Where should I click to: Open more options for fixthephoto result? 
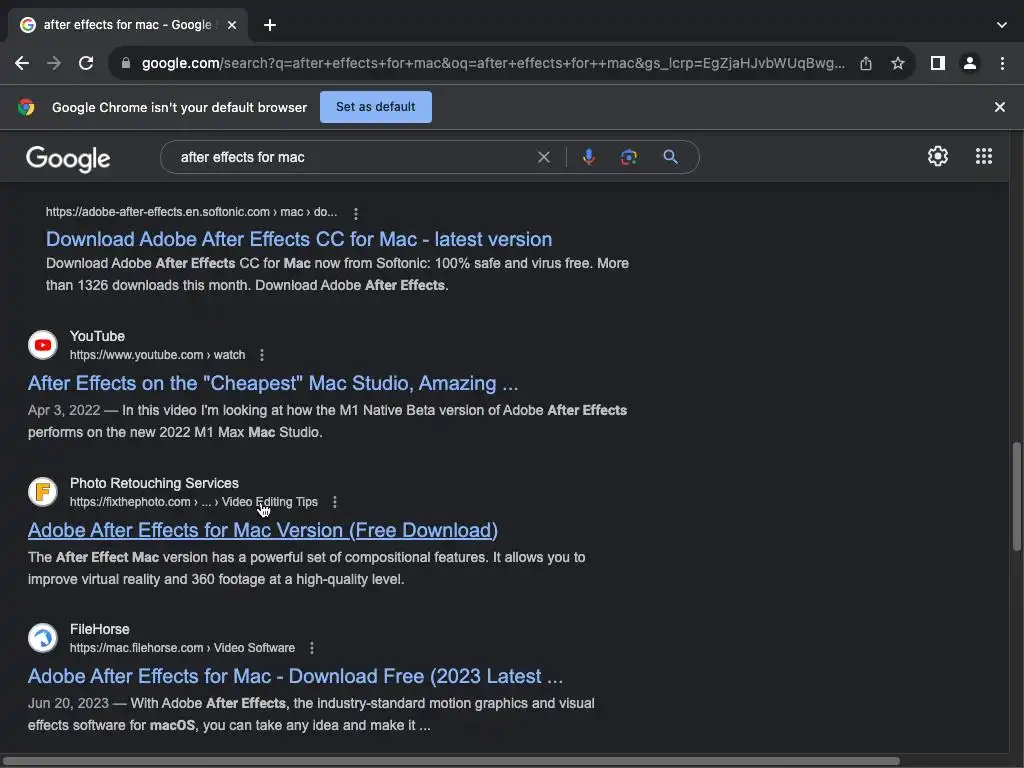point(334,502)
